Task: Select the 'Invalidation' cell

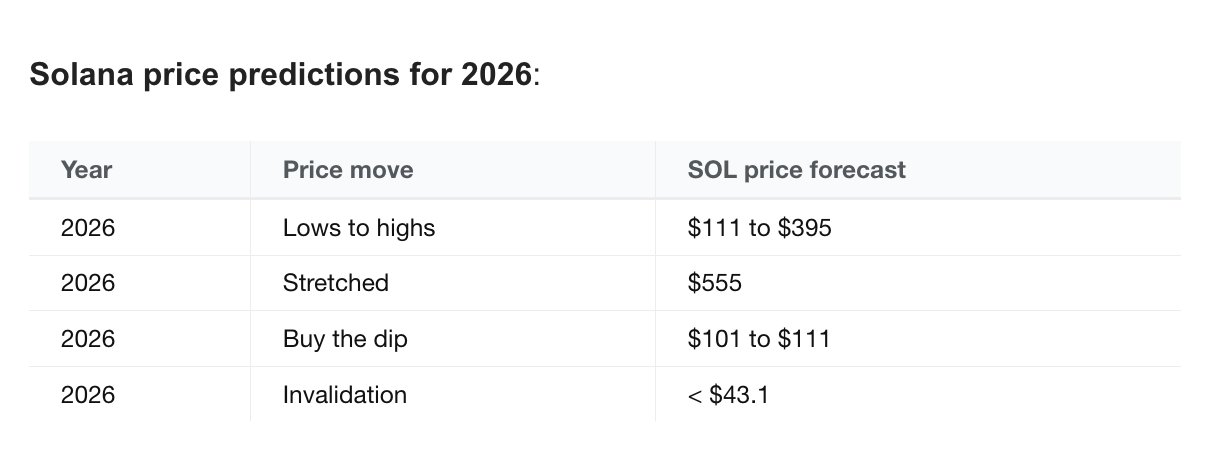Action: (345, 395)
